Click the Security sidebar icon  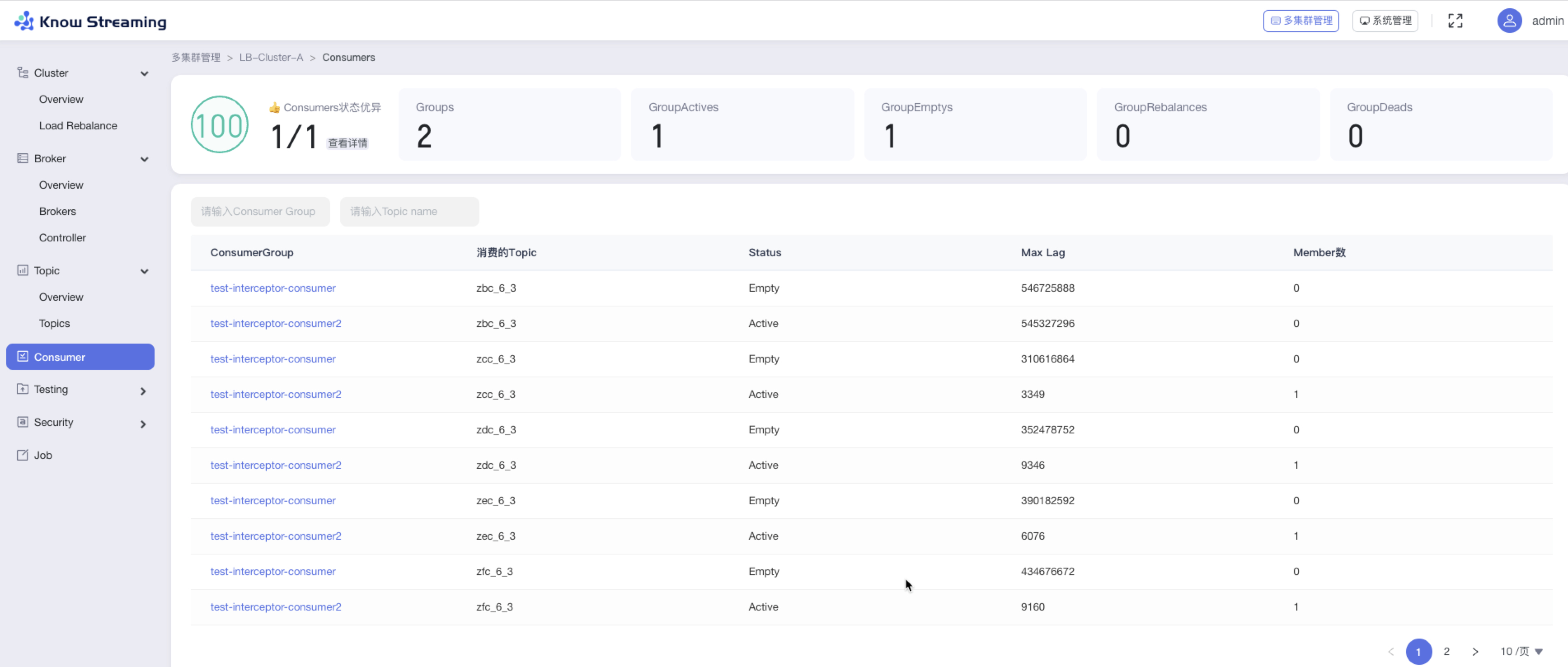tap(23, 422)
